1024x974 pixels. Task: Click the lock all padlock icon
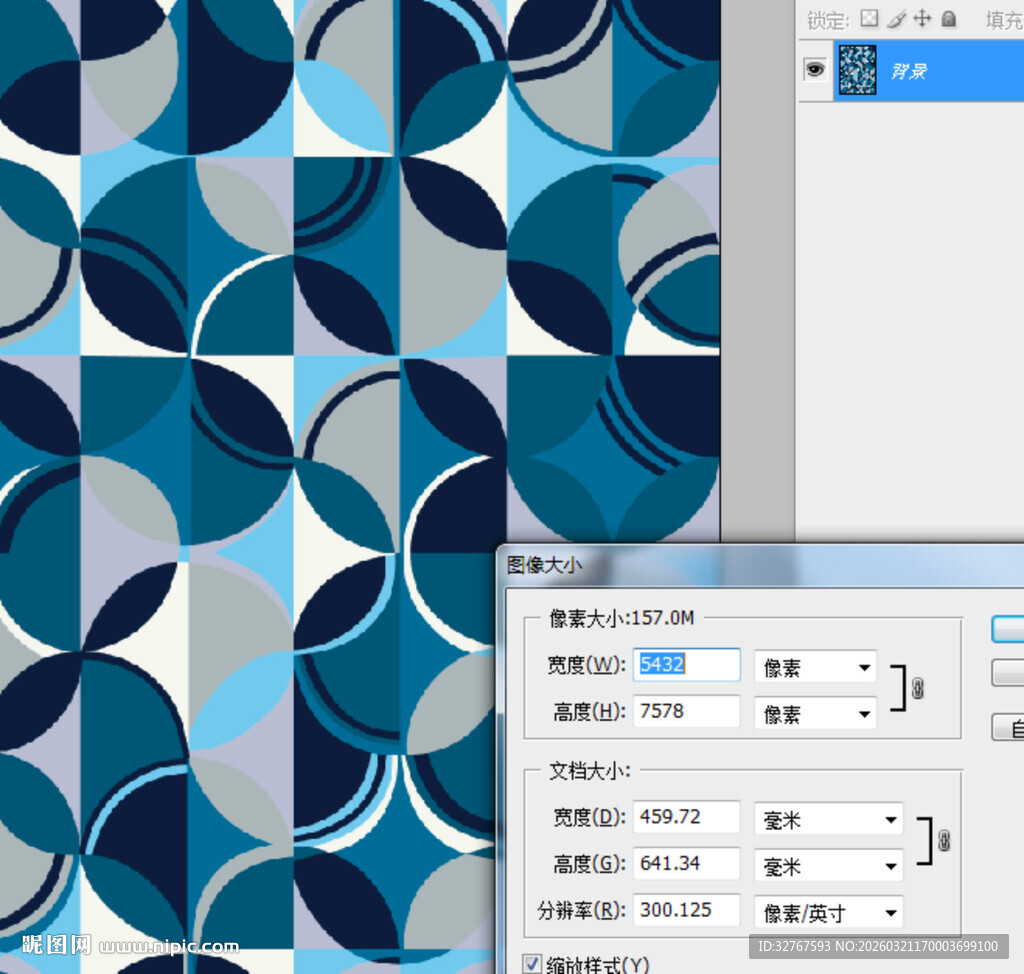click(x=948, y=19)
